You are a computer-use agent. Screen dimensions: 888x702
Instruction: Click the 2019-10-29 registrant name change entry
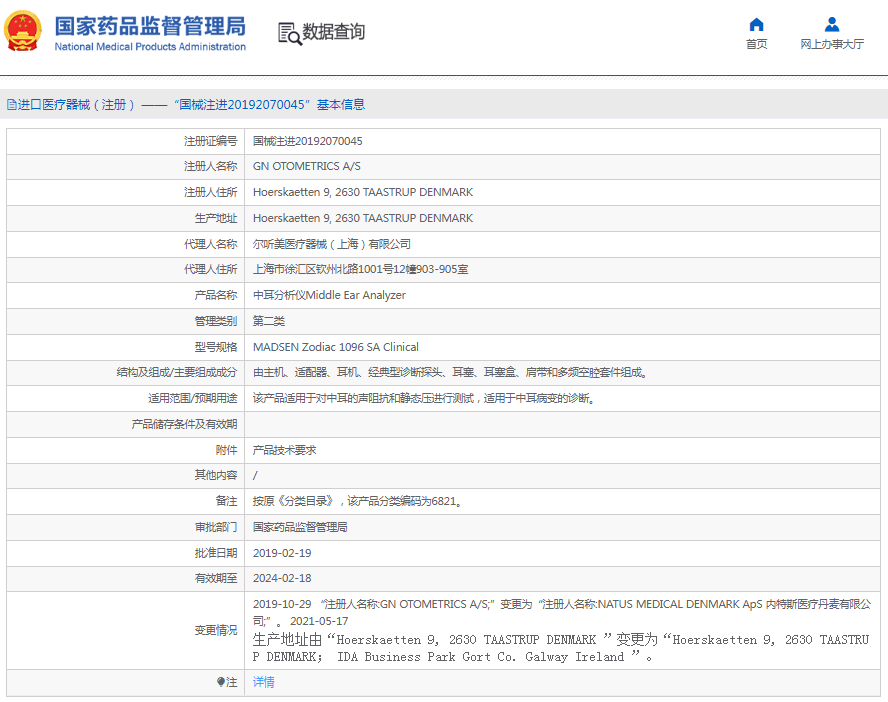pyautogui.click(x=562, y=613)
